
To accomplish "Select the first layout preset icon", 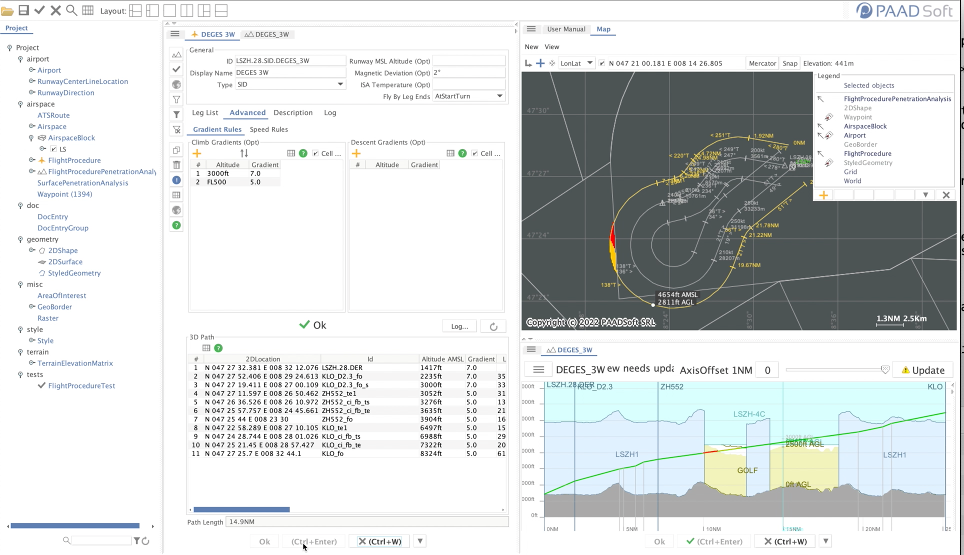I will [x=135, y=10].
